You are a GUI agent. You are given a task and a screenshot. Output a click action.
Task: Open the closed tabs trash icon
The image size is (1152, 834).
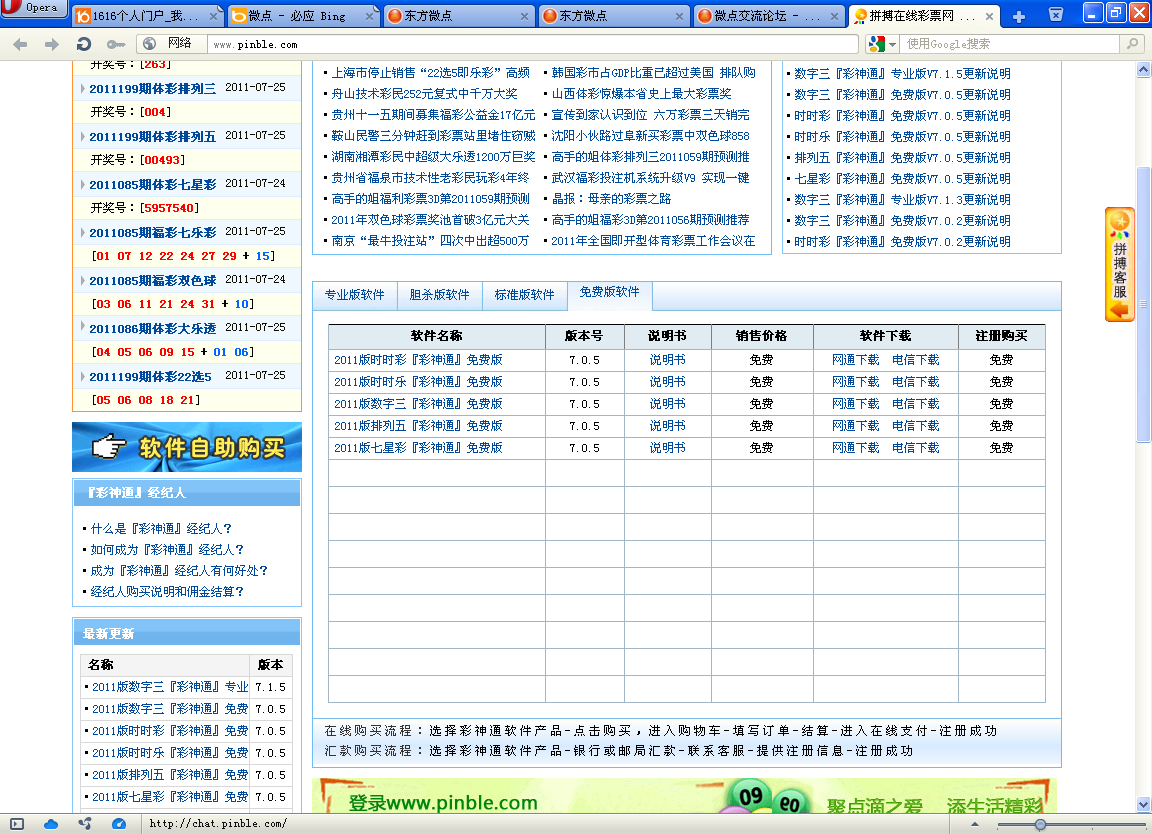[1056, 15]
